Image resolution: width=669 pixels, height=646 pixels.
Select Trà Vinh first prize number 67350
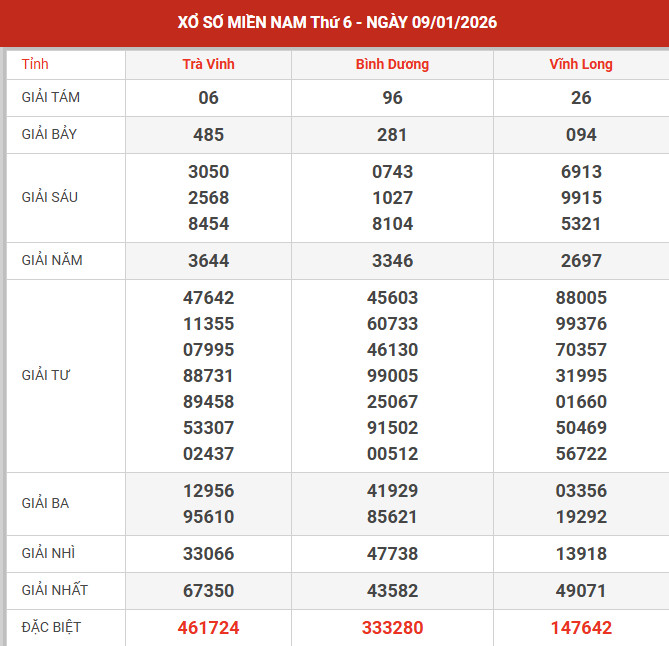[208, 591]
